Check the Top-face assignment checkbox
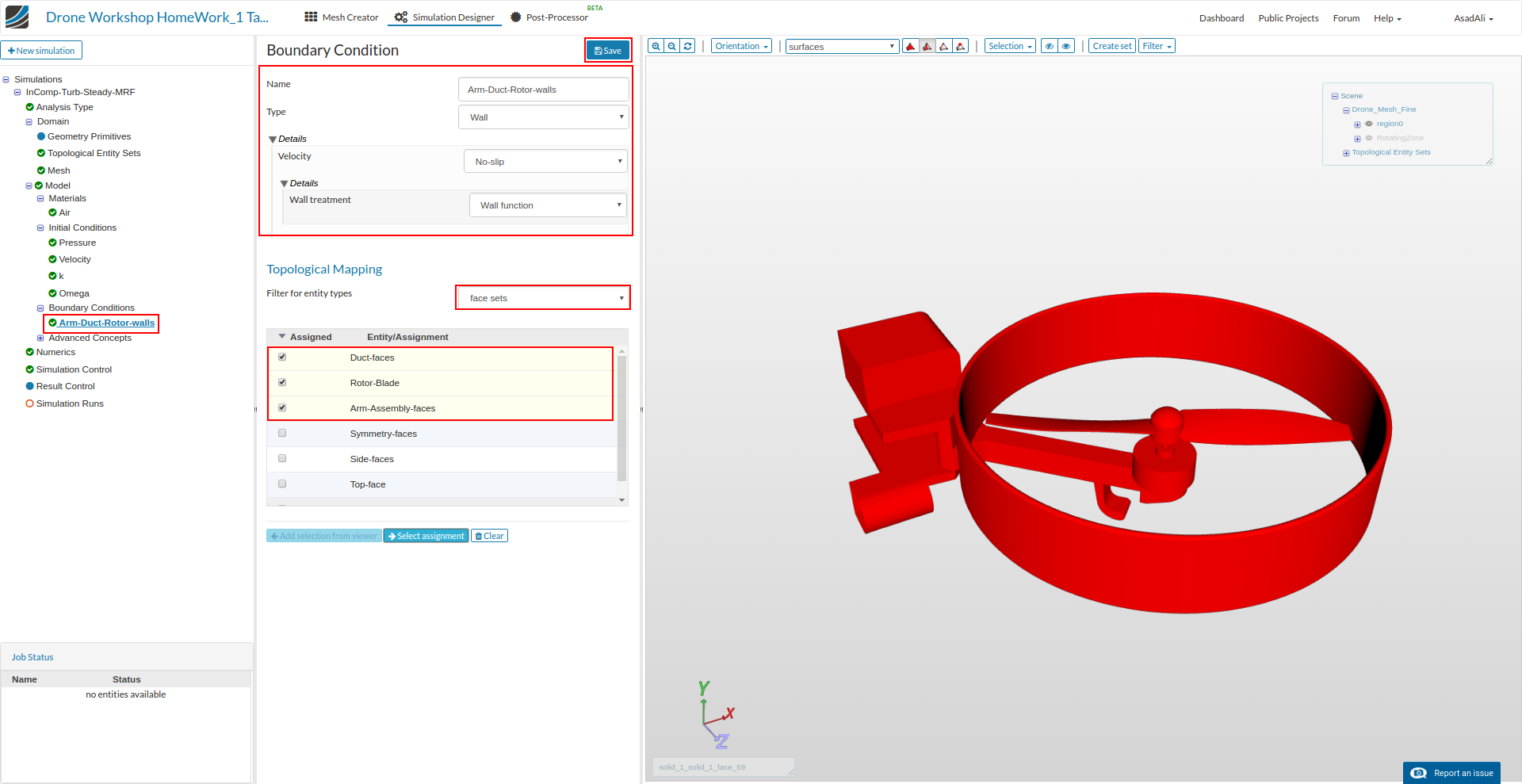 282,484
